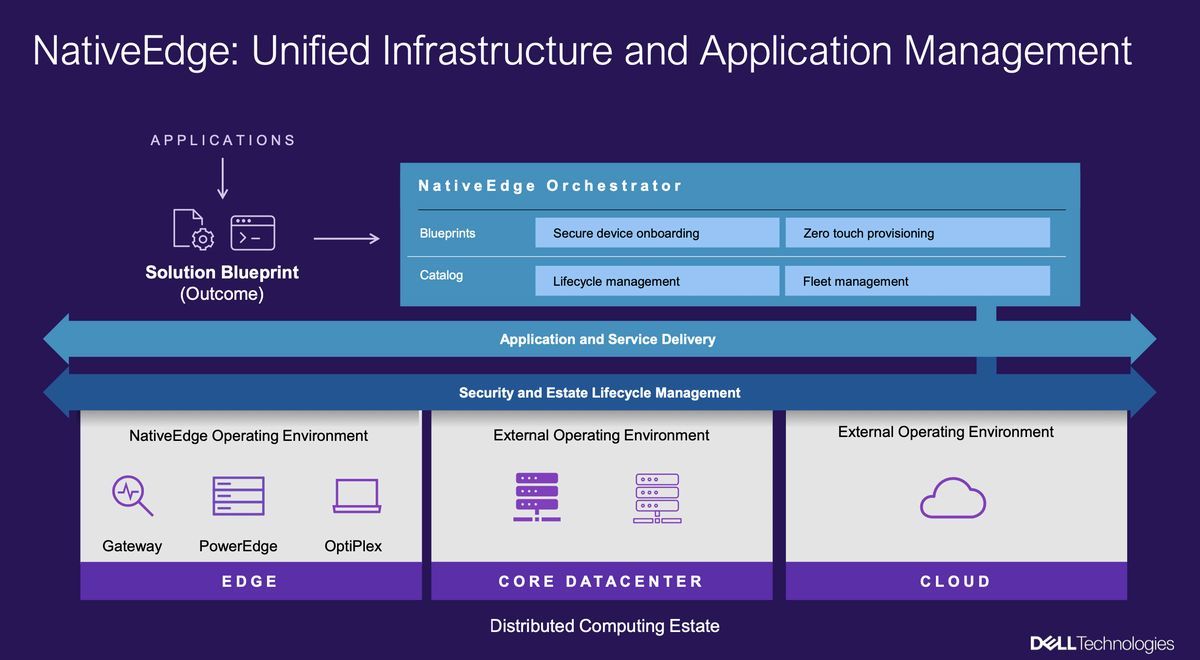Click the Solution Blueprint text
Image resolution: width=1200 pixels, height=660 pixels.
(222, 272)
